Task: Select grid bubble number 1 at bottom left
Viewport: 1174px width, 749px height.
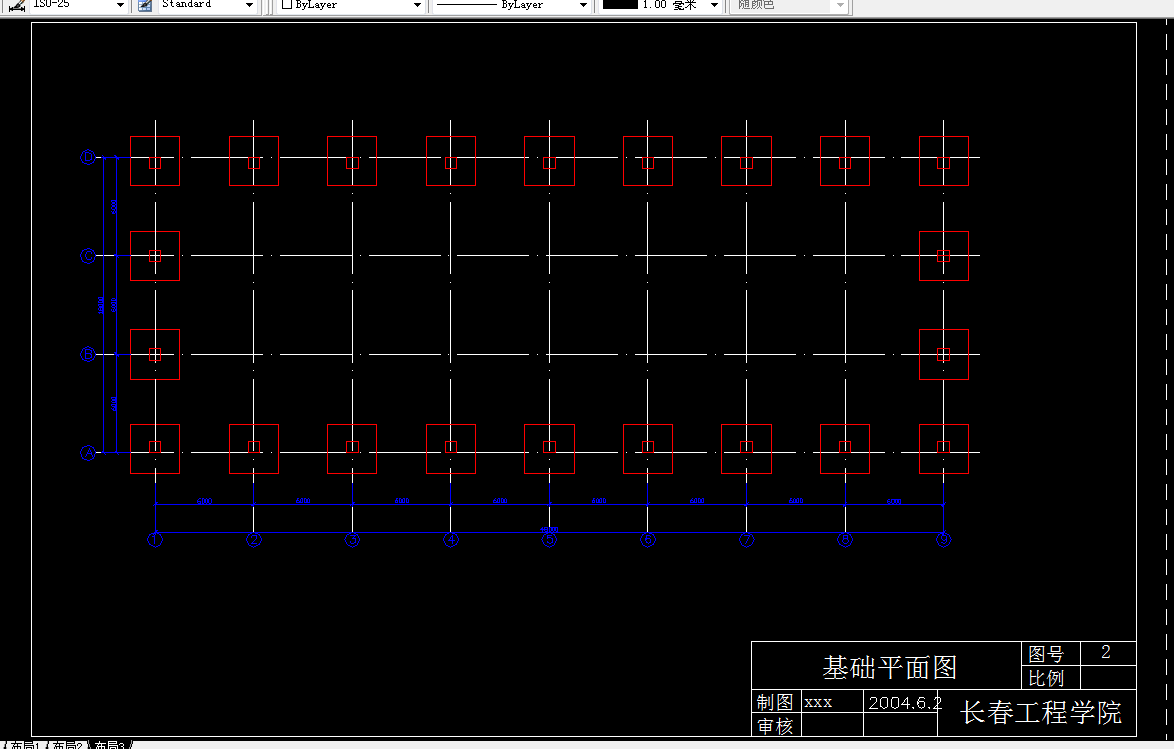Action: coord(153,539)
